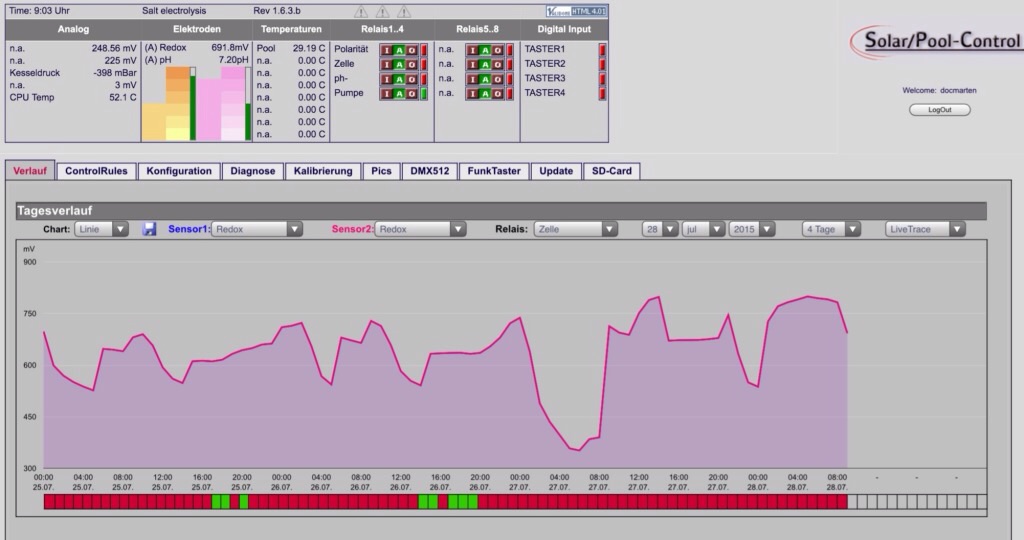The image size is (1024, 540).
Task: Click the Redox value 691.8mV
Action: [x=230, y=48]
